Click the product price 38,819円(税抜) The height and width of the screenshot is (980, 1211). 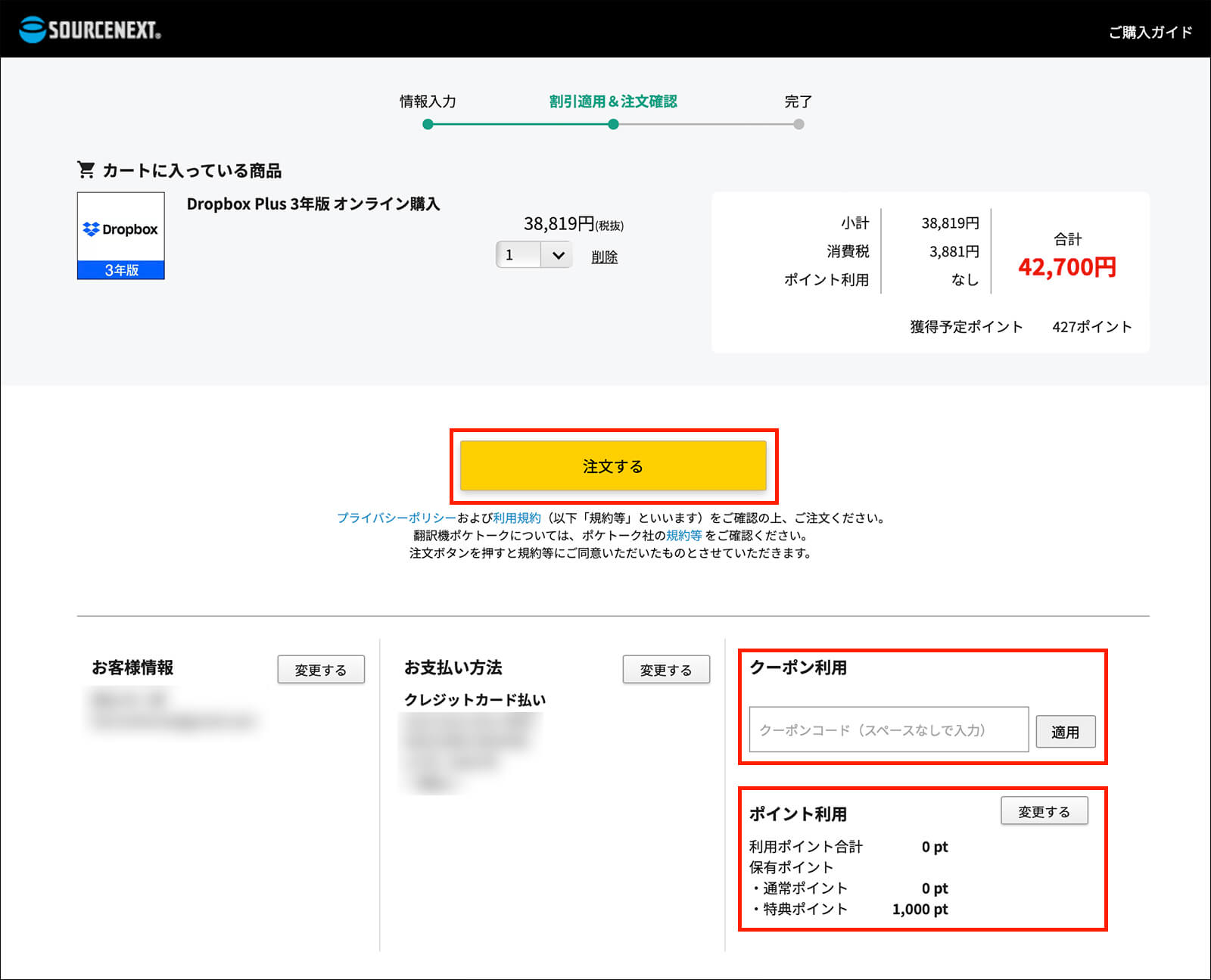pos(574,224)
